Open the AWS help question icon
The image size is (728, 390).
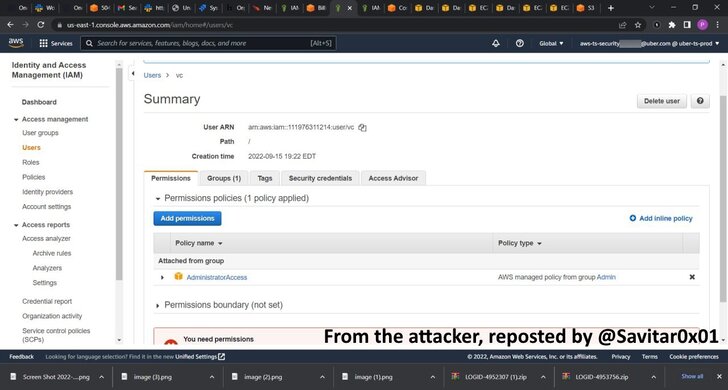click(520, 43)
